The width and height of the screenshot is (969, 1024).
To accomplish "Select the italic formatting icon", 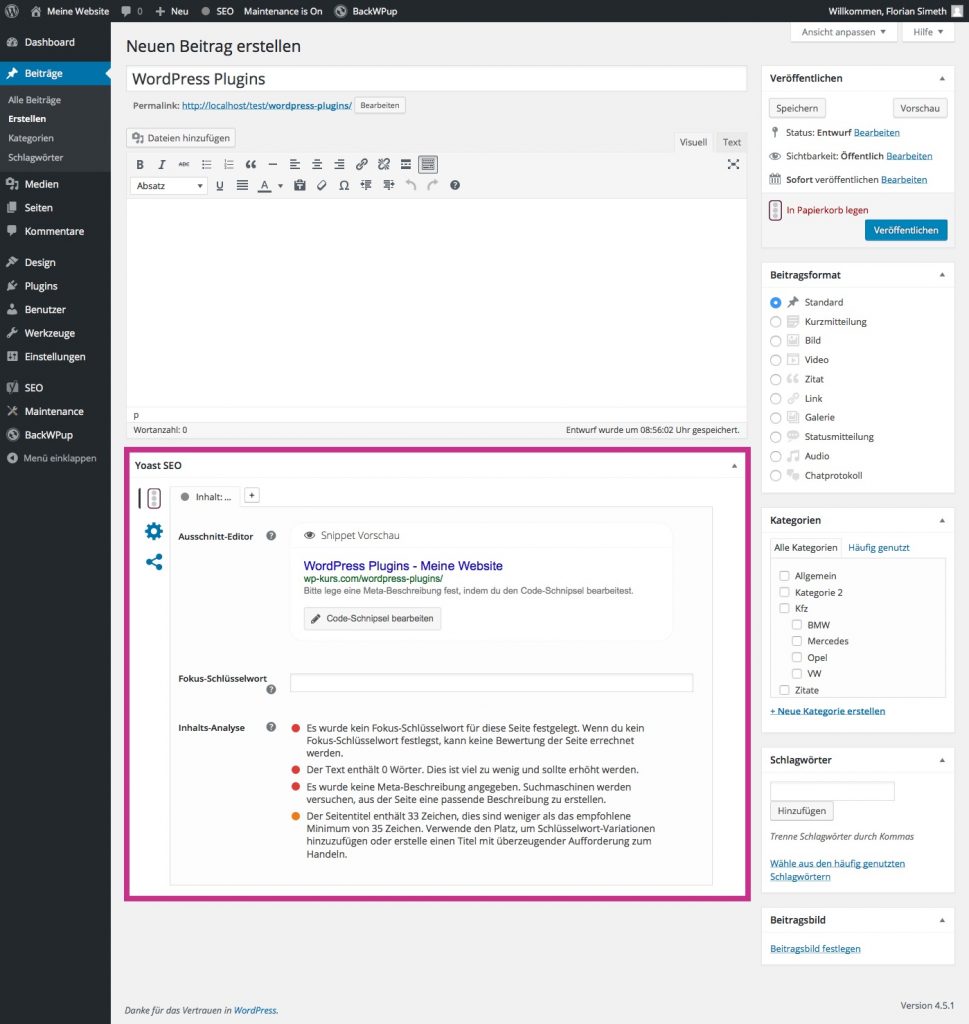I will click(x=162, y=164).
